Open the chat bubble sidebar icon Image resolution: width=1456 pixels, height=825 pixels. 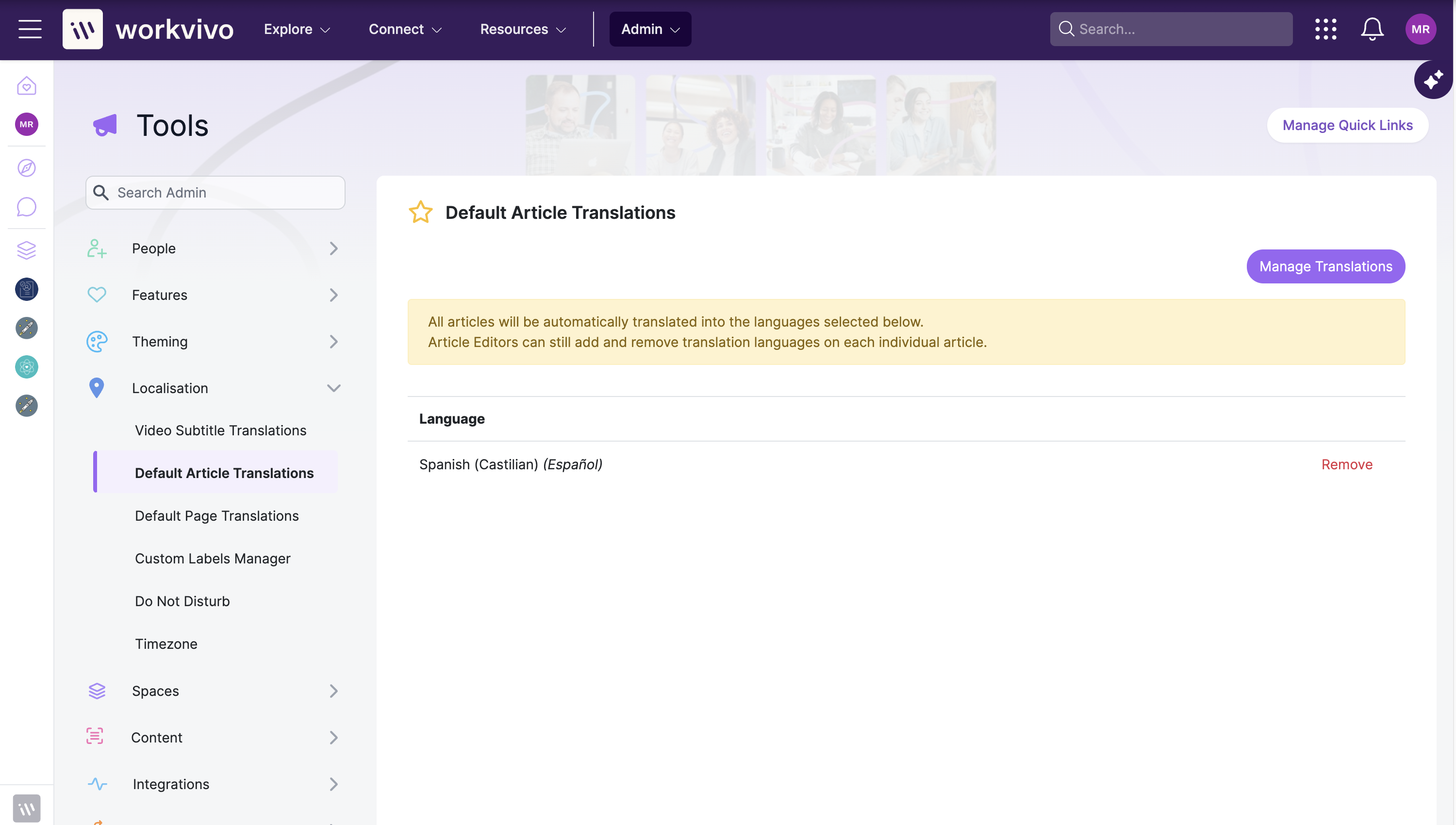(x=27, y=207)
